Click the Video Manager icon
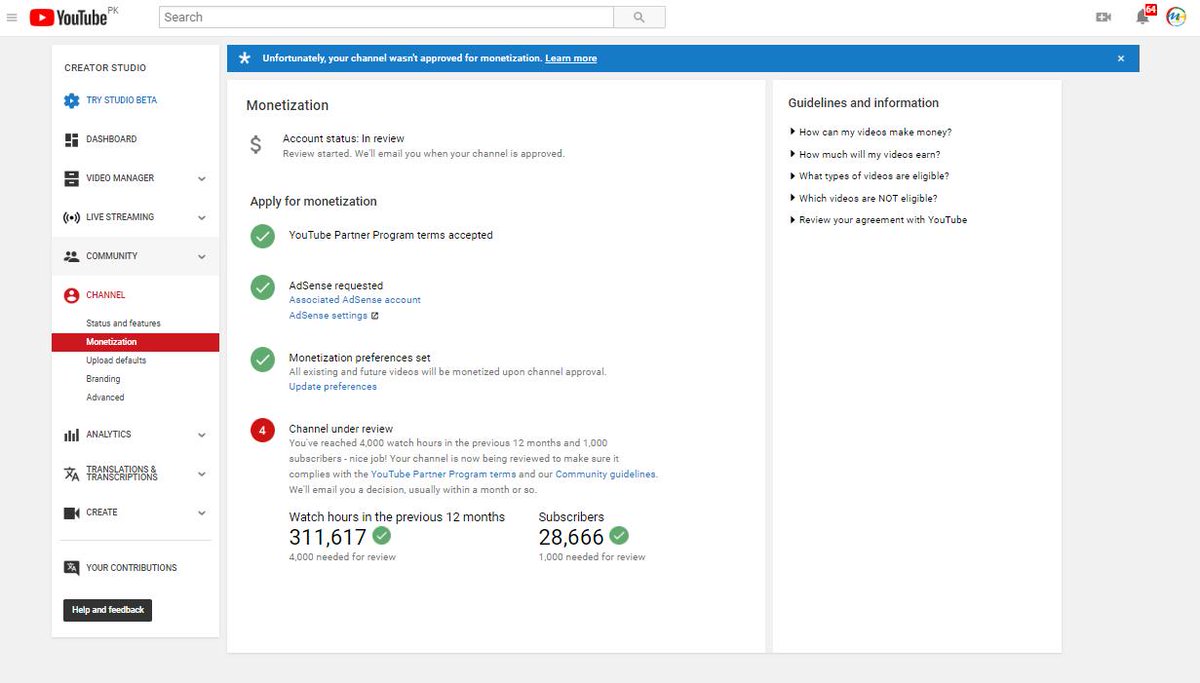Viewport: 1200px width, 683px height. pyautogui.click(x=71, y=178)
